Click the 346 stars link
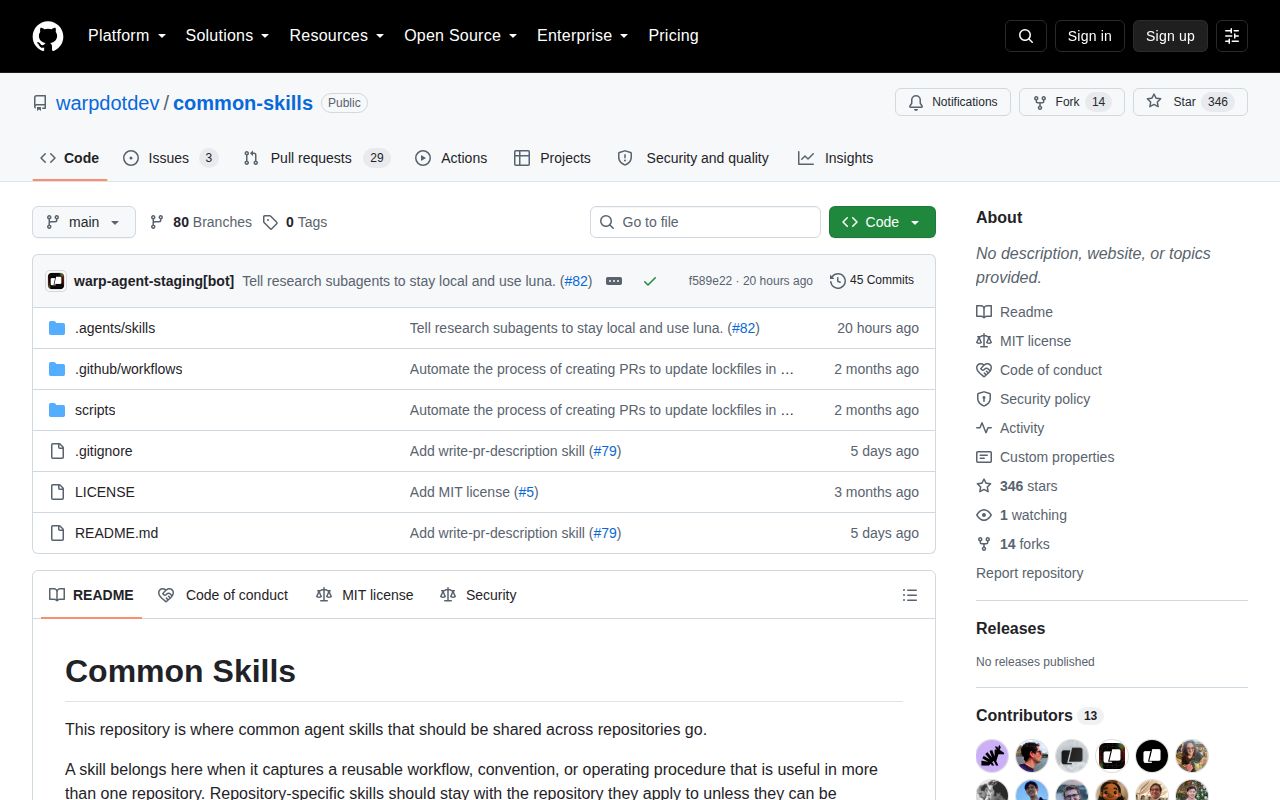 pos(1017,486)
